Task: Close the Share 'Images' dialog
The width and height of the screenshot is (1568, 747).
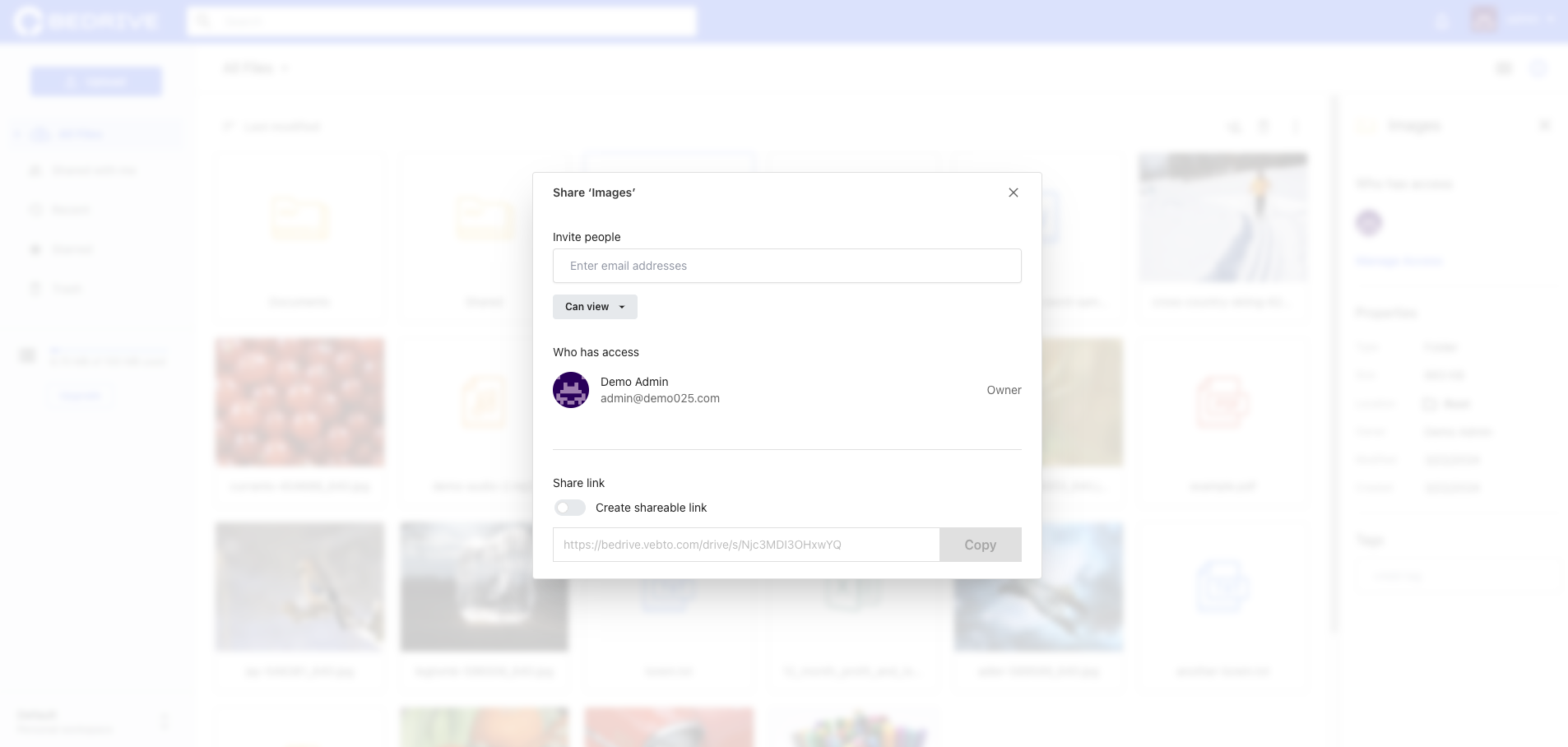Action: point(1013,193)
